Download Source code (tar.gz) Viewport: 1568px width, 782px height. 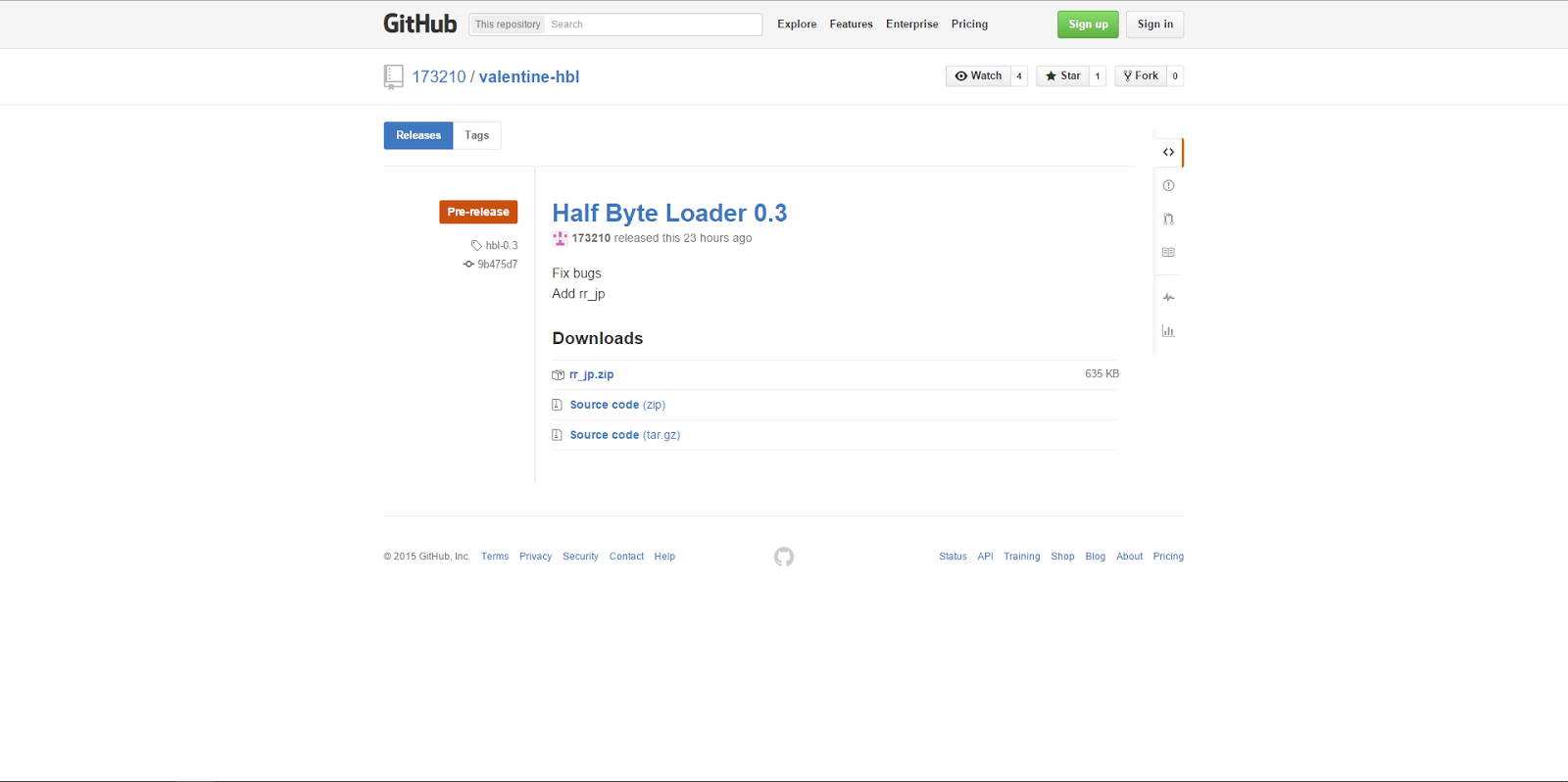(x=625, y=435)
